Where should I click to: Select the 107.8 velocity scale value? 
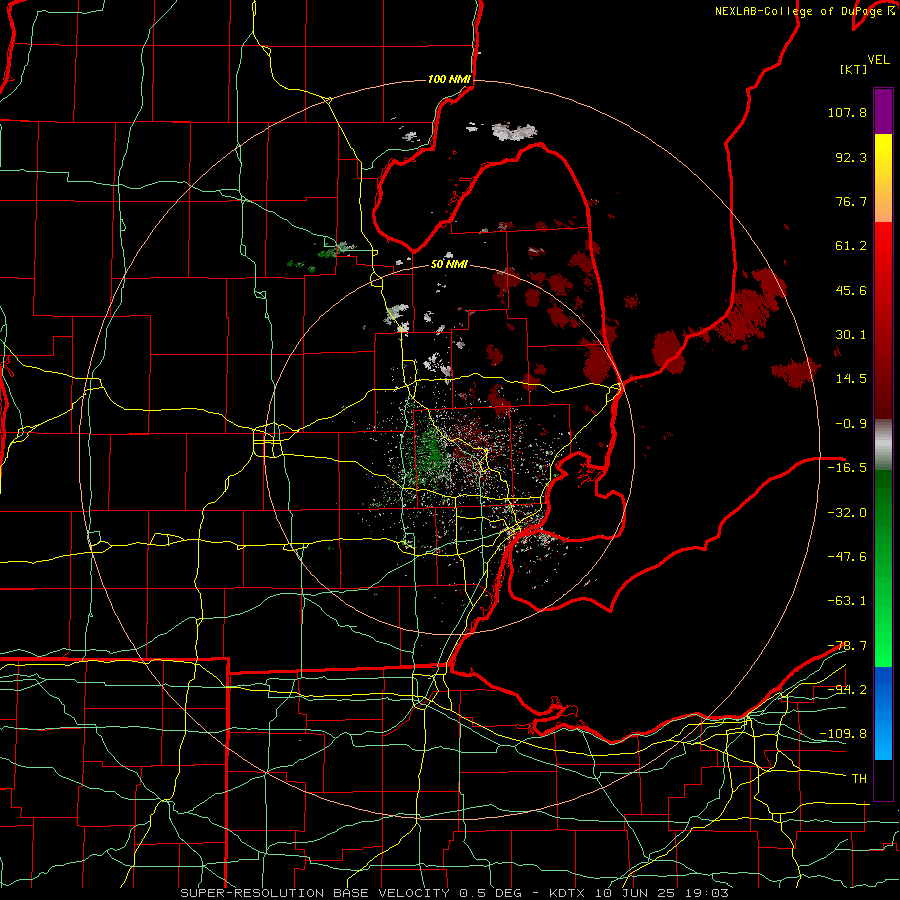pos(847,112)
